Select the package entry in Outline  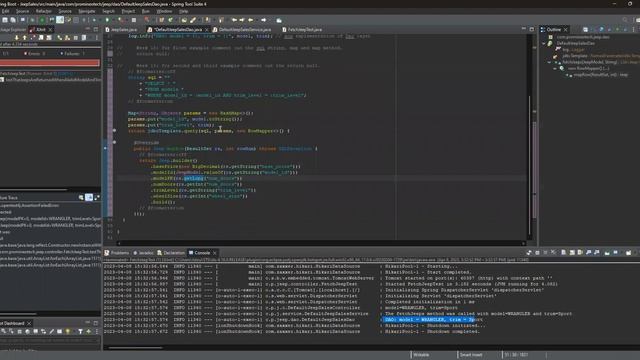tap(580, 37)
